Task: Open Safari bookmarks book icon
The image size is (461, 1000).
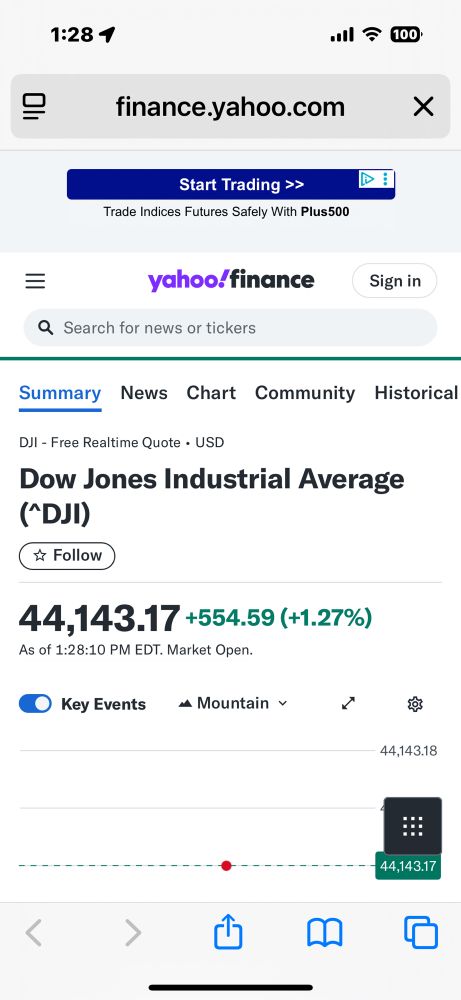Action: coord(325,933)
